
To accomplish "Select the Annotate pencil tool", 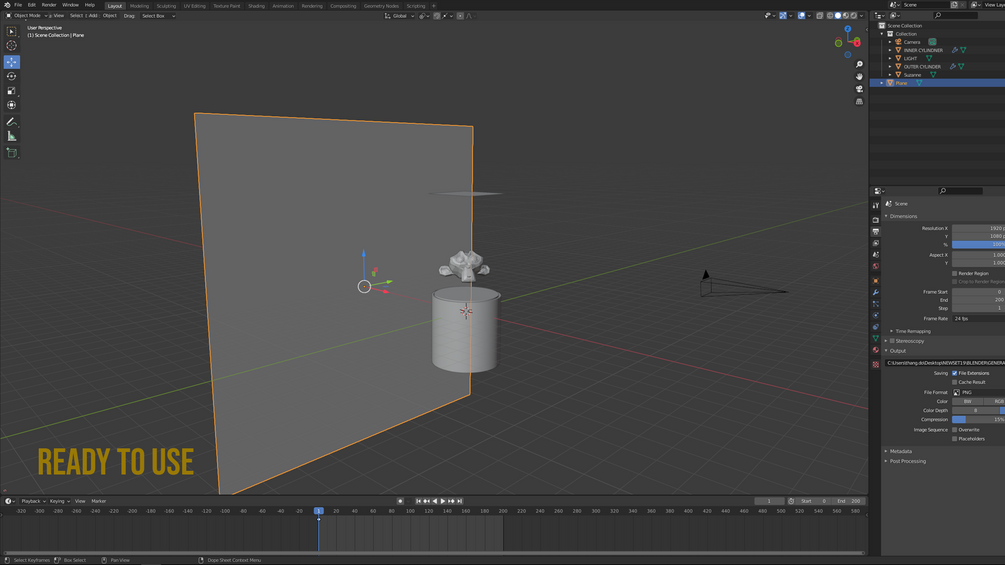I will coord(12,122).
